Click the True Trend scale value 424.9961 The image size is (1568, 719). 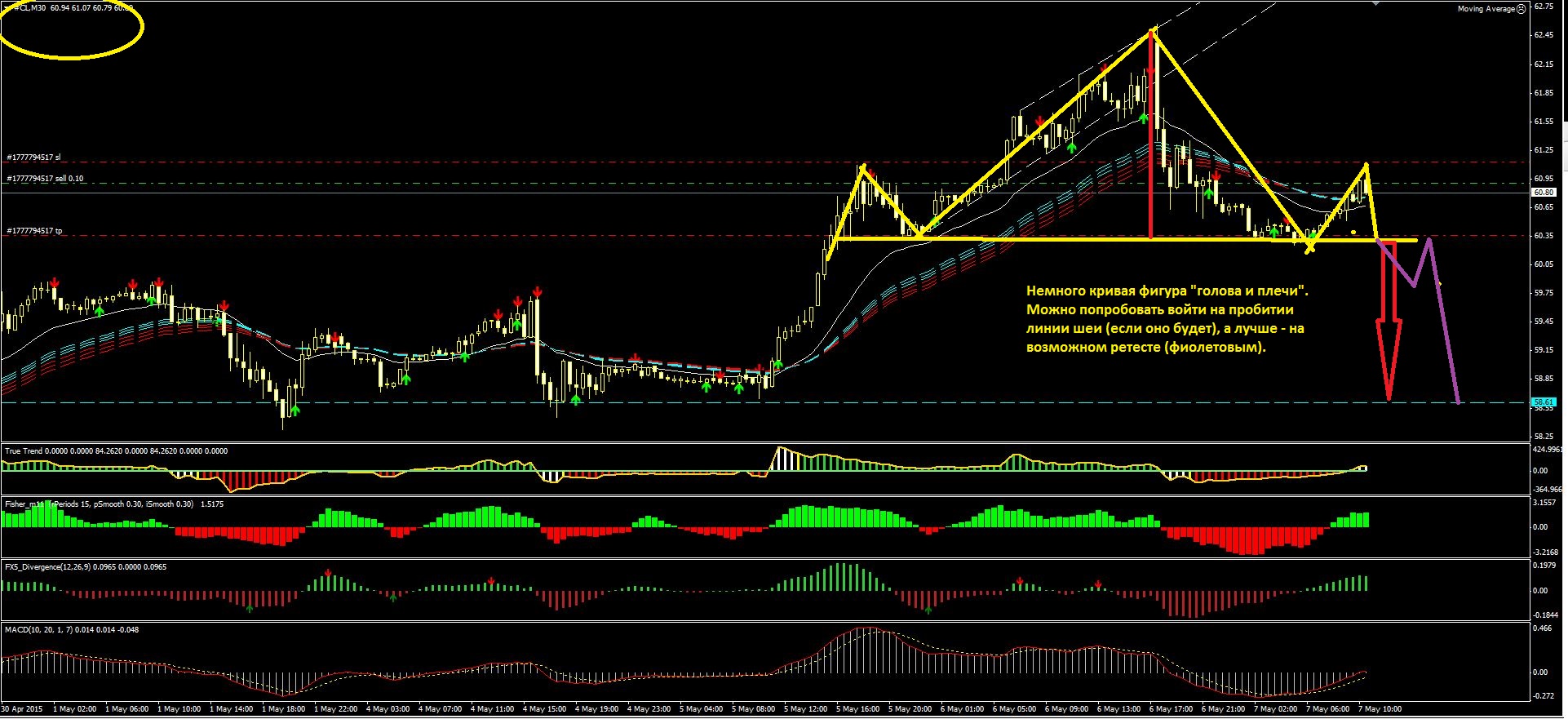point(1548,450)
